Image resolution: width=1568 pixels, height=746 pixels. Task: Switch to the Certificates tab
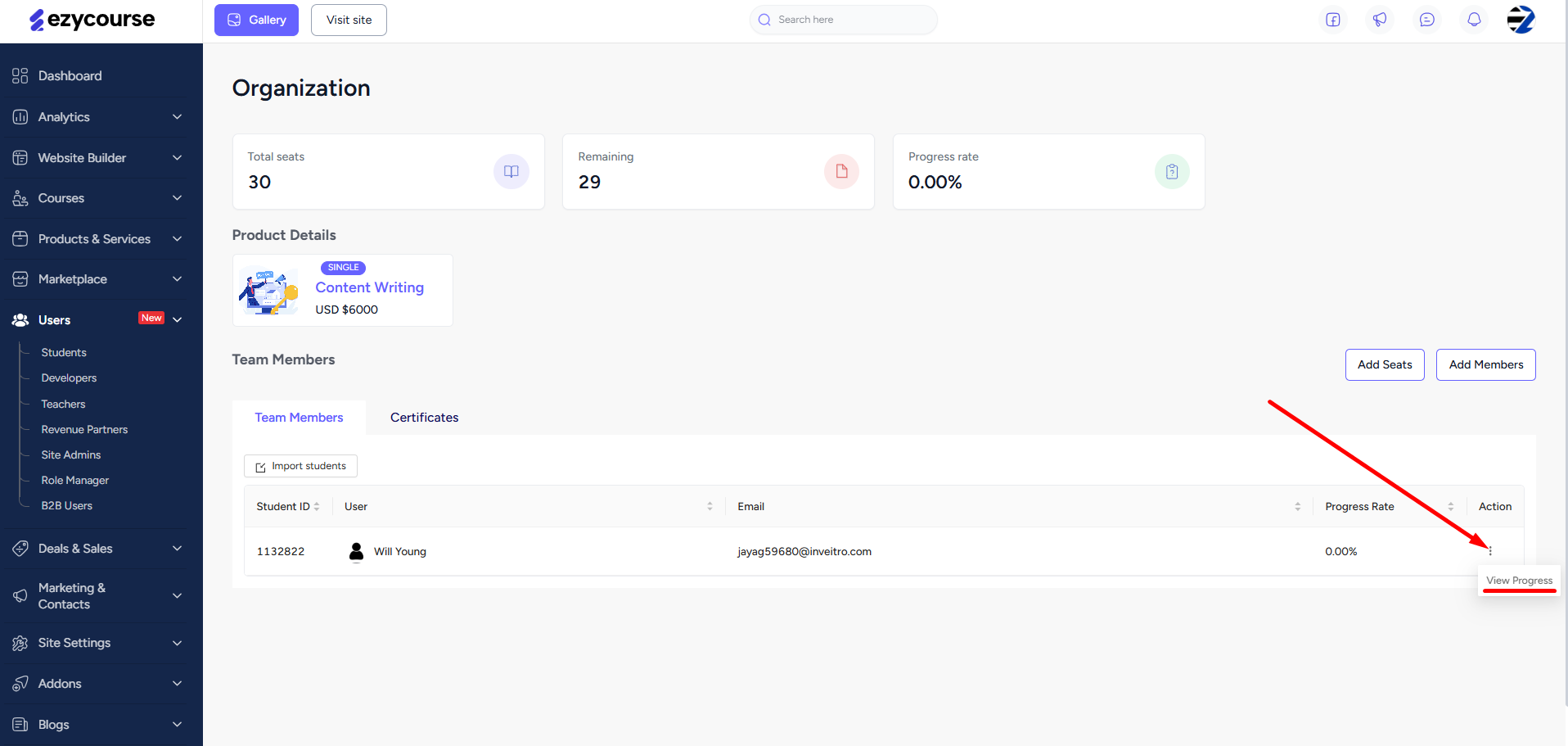tap(424, 418)
